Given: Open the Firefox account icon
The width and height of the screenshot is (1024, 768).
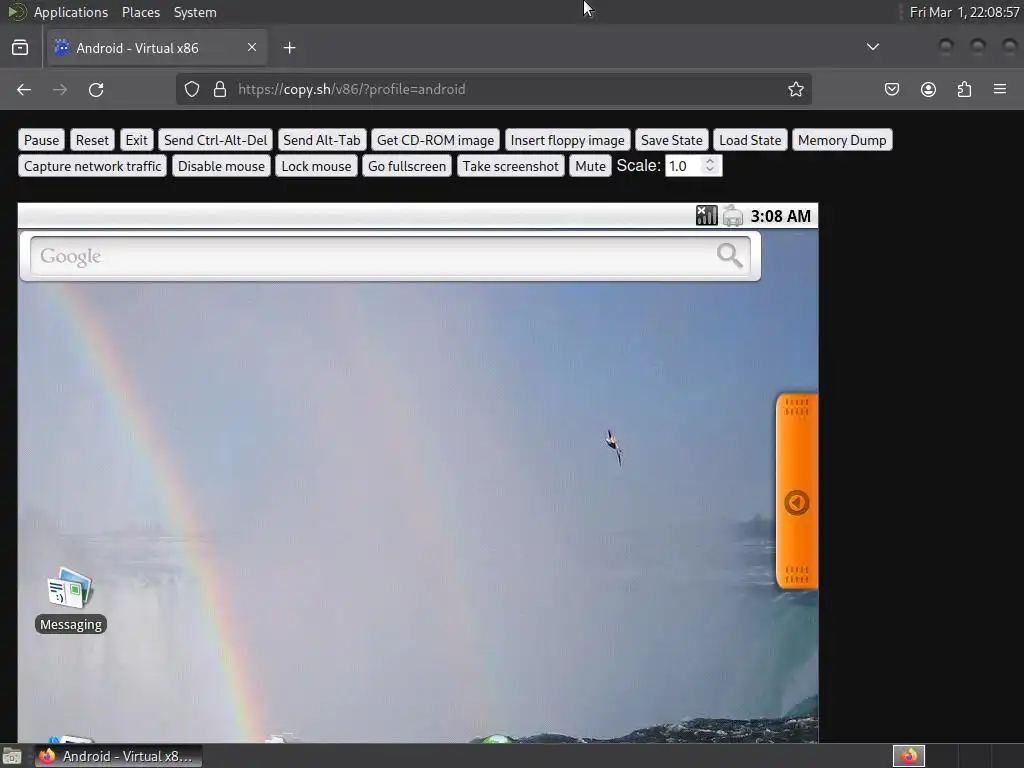Looking at the screenshot, I should pos(928,89).
